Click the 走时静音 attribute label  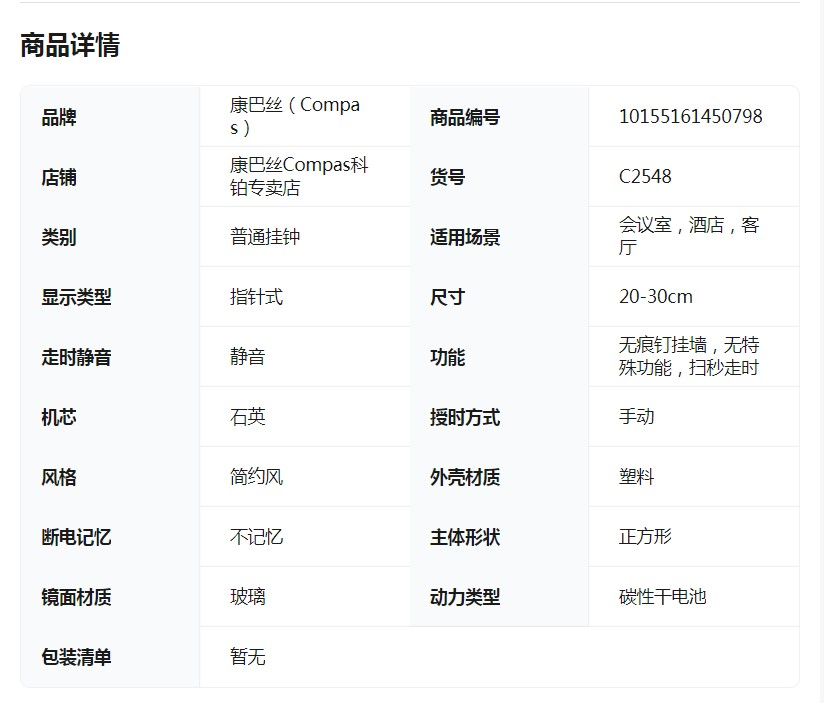coord(76,357)
